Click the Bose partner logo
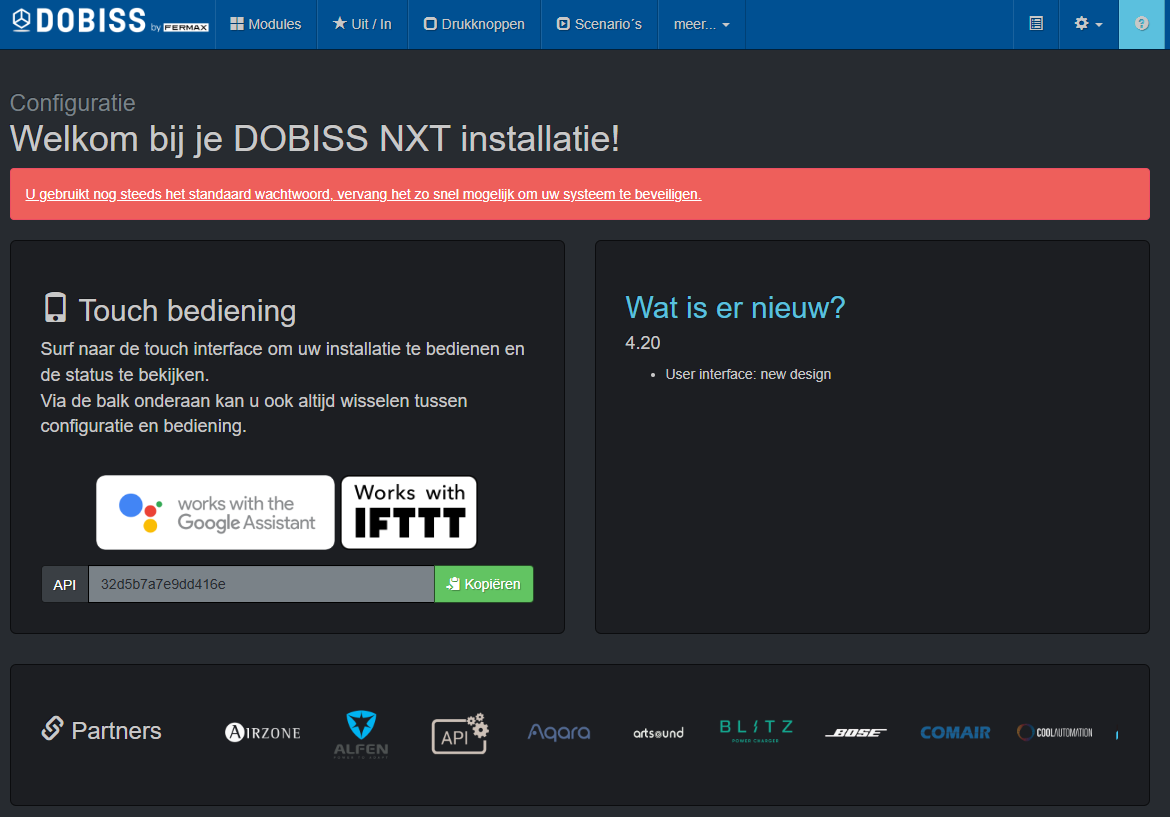Viewport: 1170px width, 817px height. pyautogui.click(x=855, y=733)
